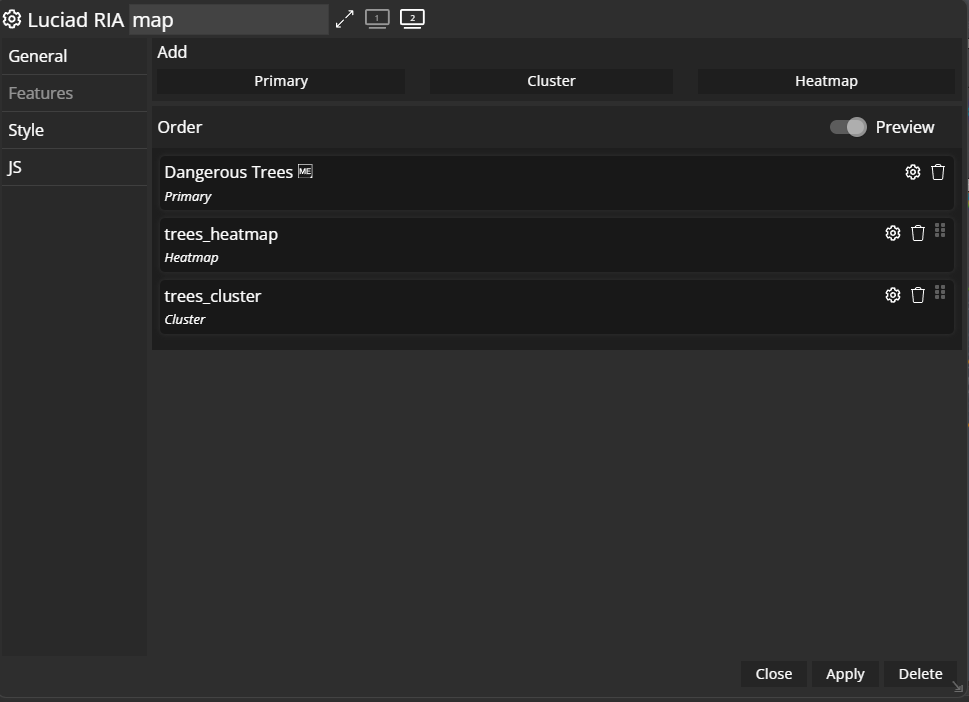Toggle the Preview switch
The width and height of the screenshot is (969, 702).
(848, 127)
